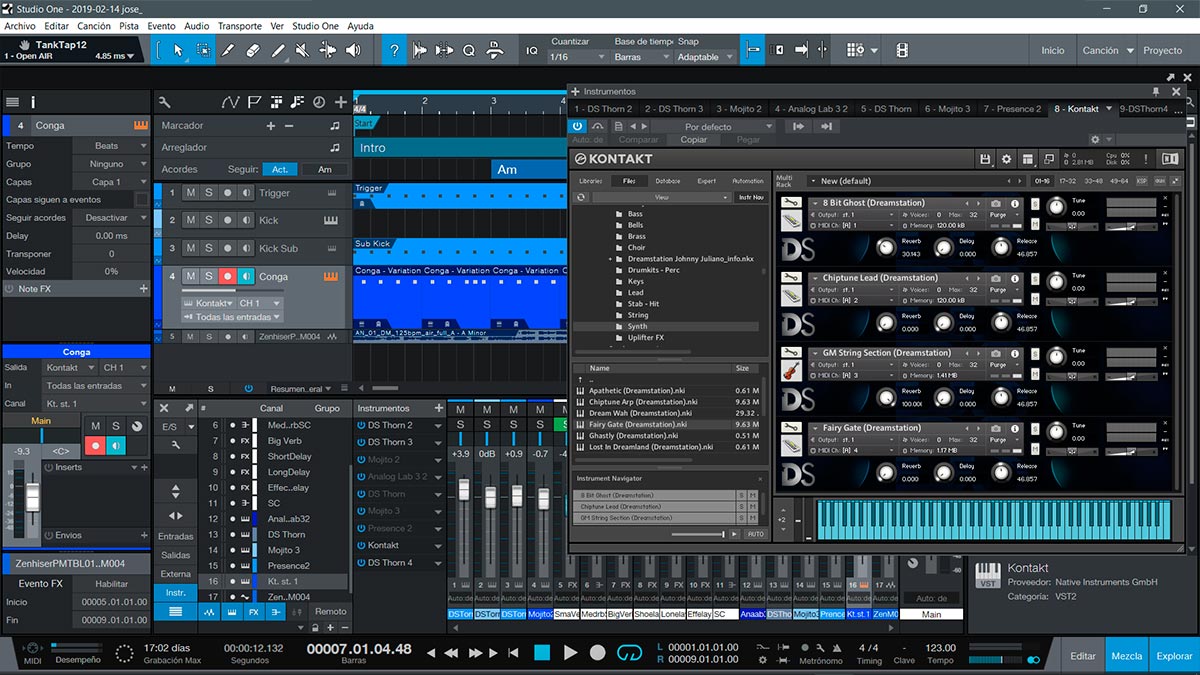The width and height of the screenshot is (1200, 675).
Task: Click the Record circle in transport
Action: 597,652
